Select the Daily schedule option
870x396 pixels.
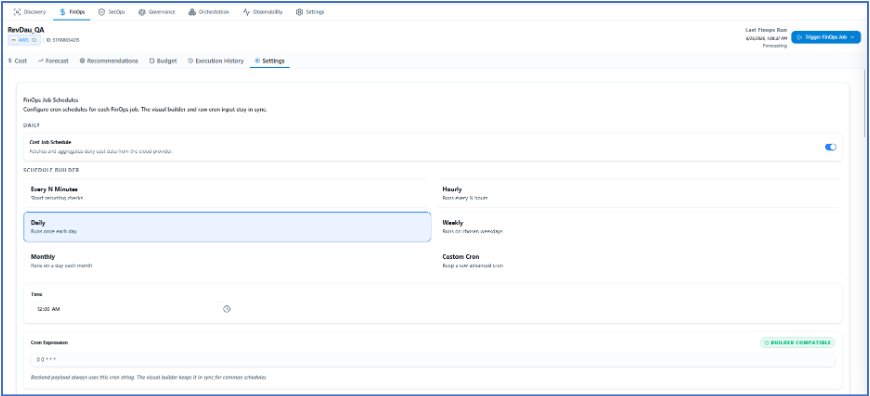(x=227, y=227)
